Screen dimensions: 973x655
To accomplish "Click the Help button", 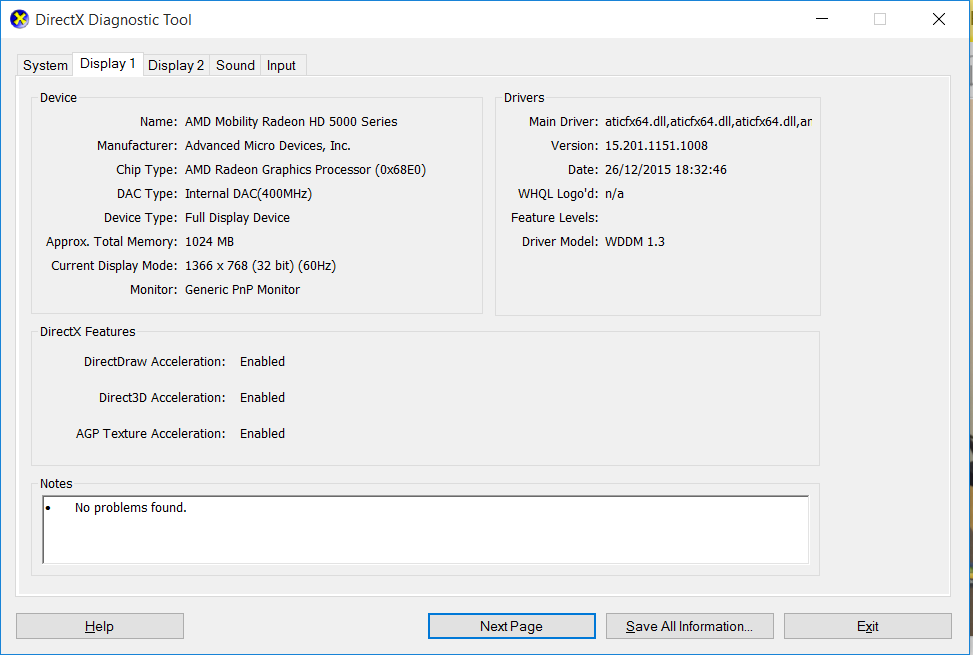I will (99, 626).
